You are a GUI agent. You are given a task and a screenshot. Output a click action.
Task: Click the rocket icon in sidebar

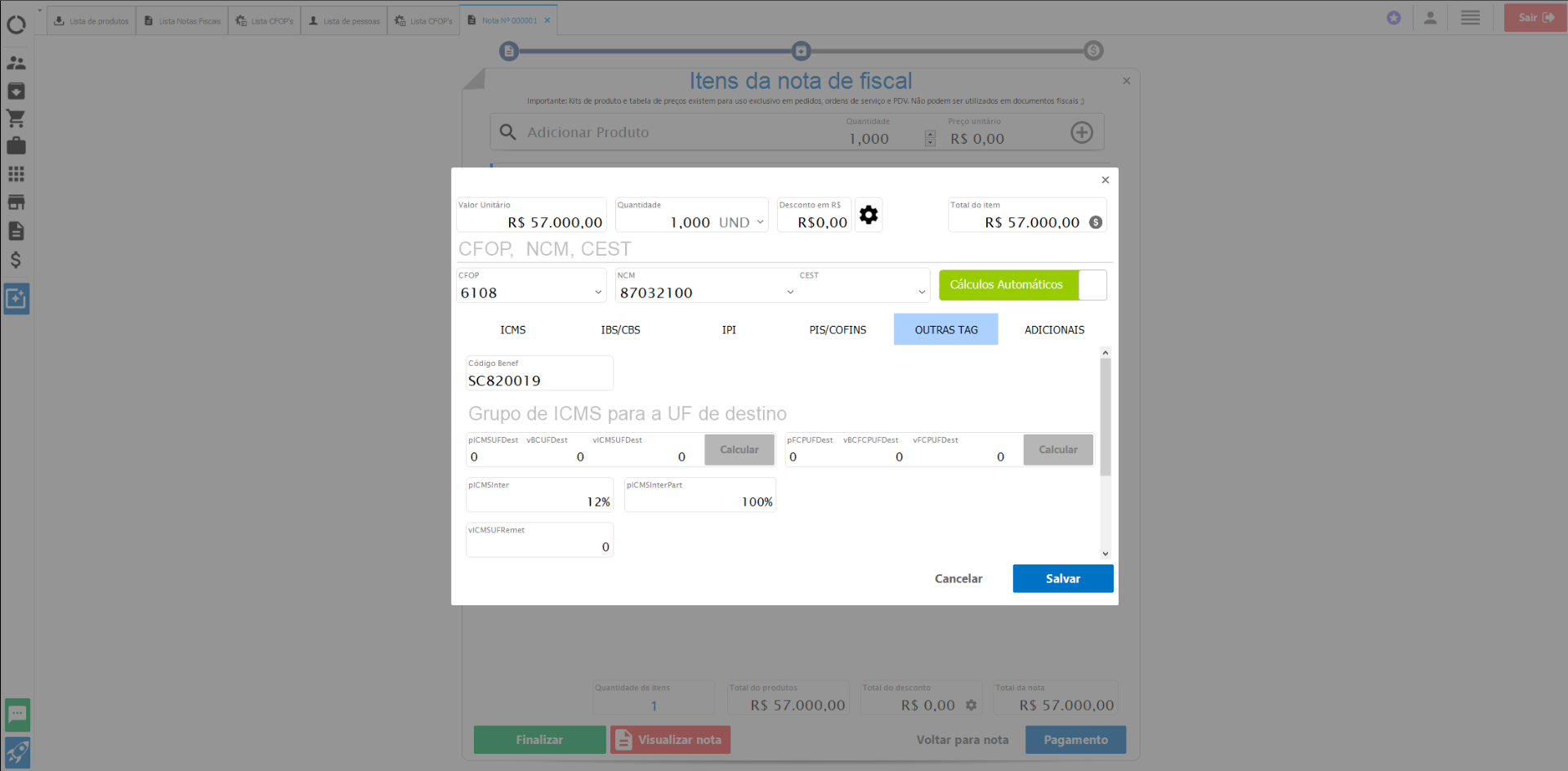17,752
